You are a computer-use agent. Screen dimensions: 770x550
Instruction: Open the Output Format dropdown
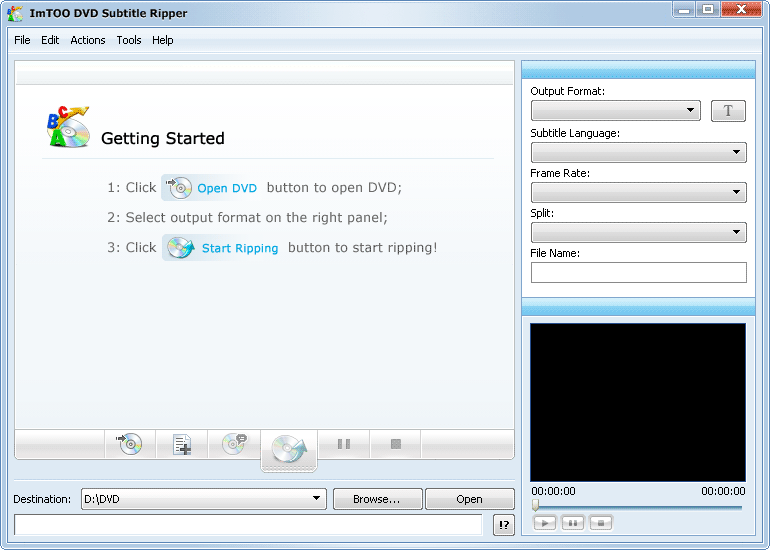(x=616, y=110)
